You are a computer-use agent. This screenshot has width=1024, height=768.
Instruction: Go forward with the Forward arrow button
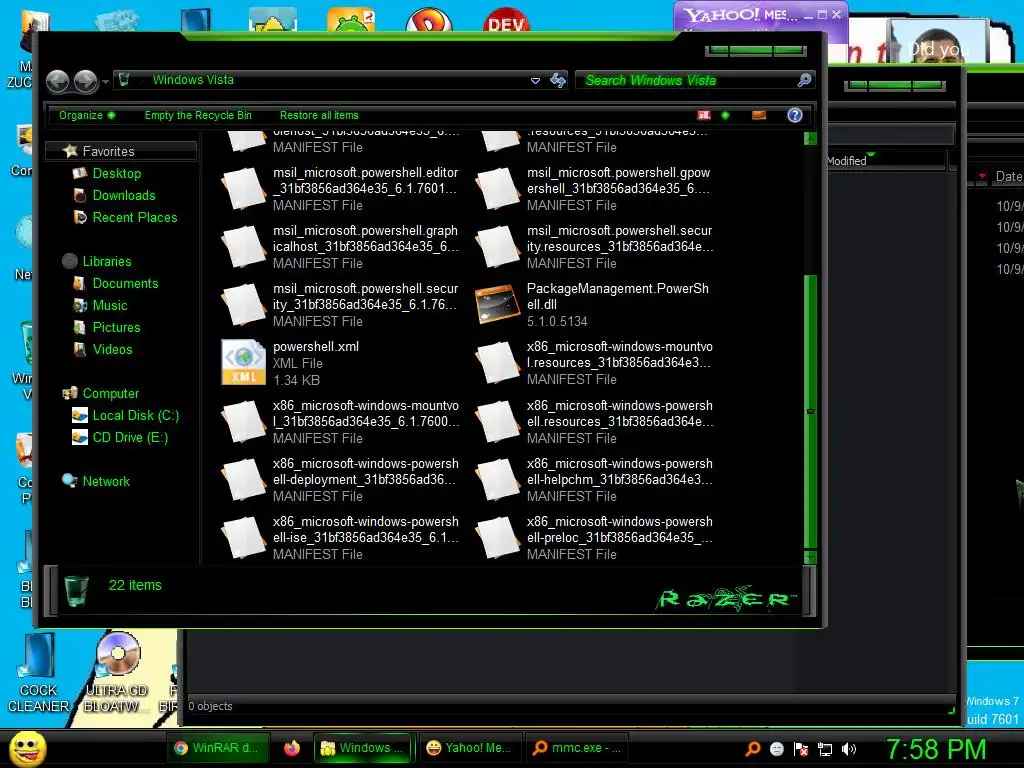click(86, 81)
